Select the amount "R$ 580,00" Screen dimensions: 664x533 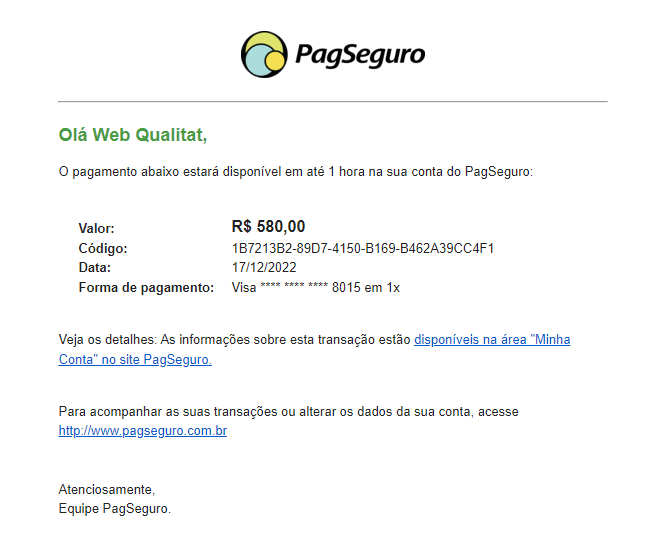click(x=268, y=226)
